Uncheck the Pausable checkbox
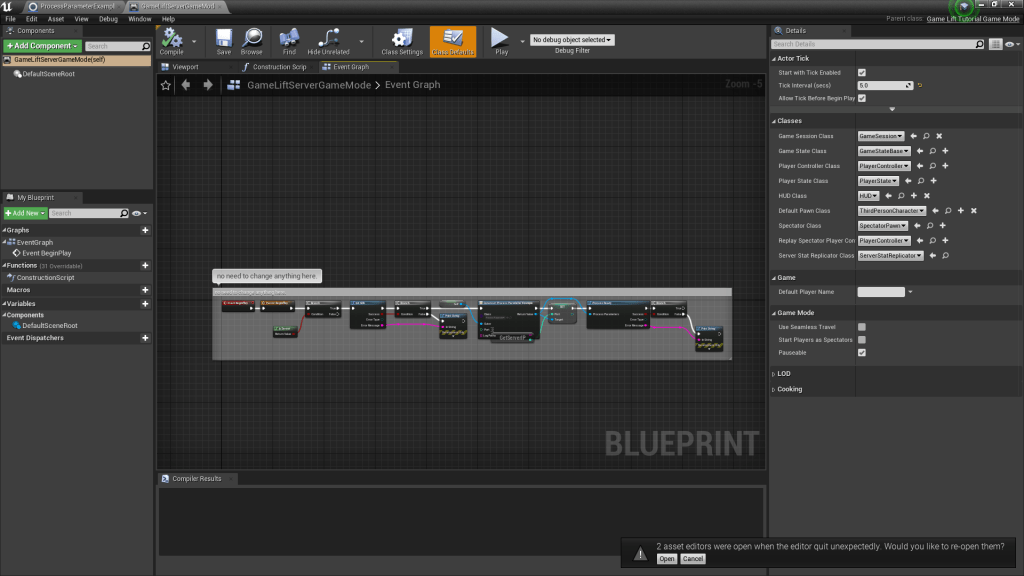 pyautogui.click(x=862, y=353)
